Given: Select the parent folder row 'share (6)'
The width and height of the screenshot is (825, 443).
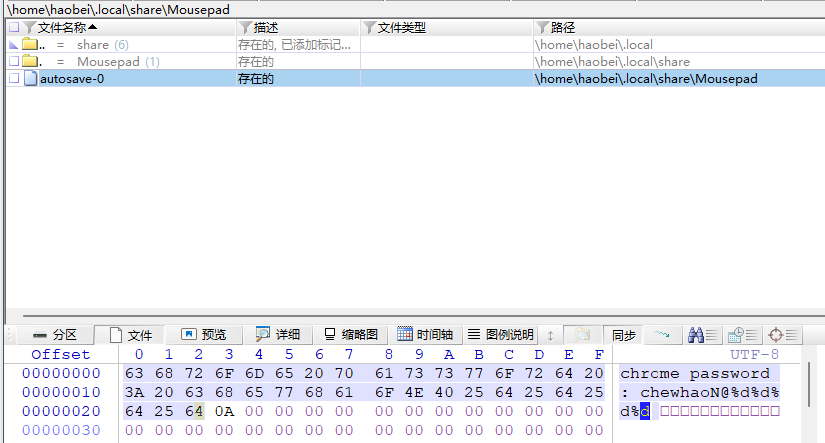Looking at the screenshot, I should pos(415,45).
